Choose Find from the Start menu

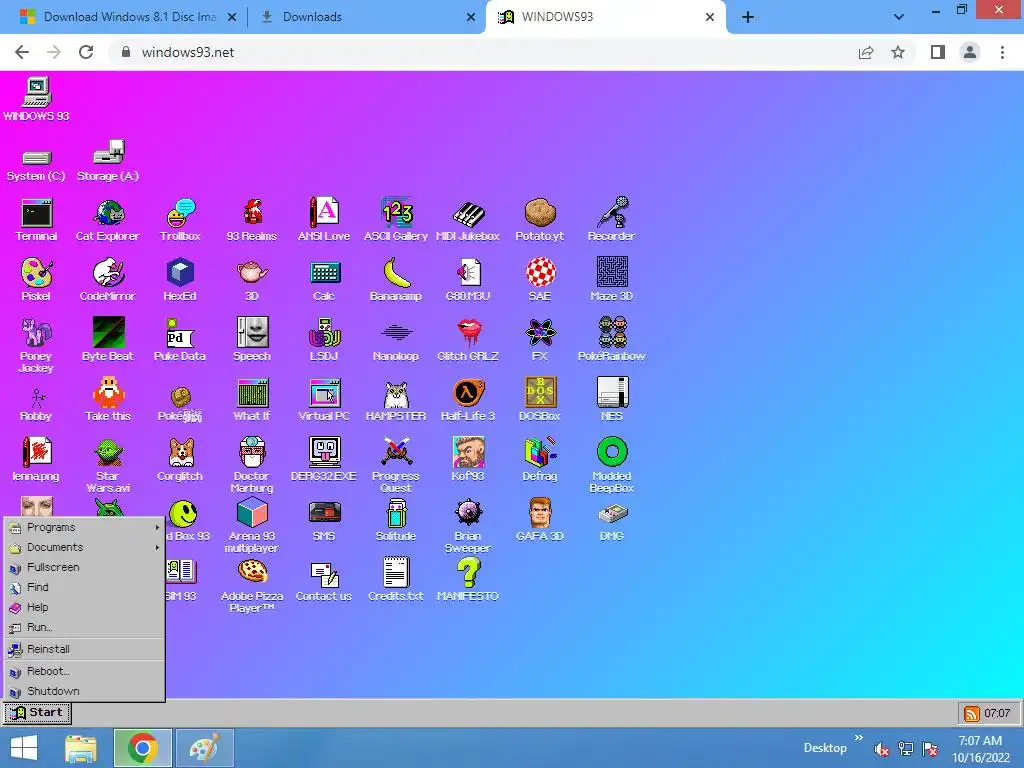pos(84,587)
